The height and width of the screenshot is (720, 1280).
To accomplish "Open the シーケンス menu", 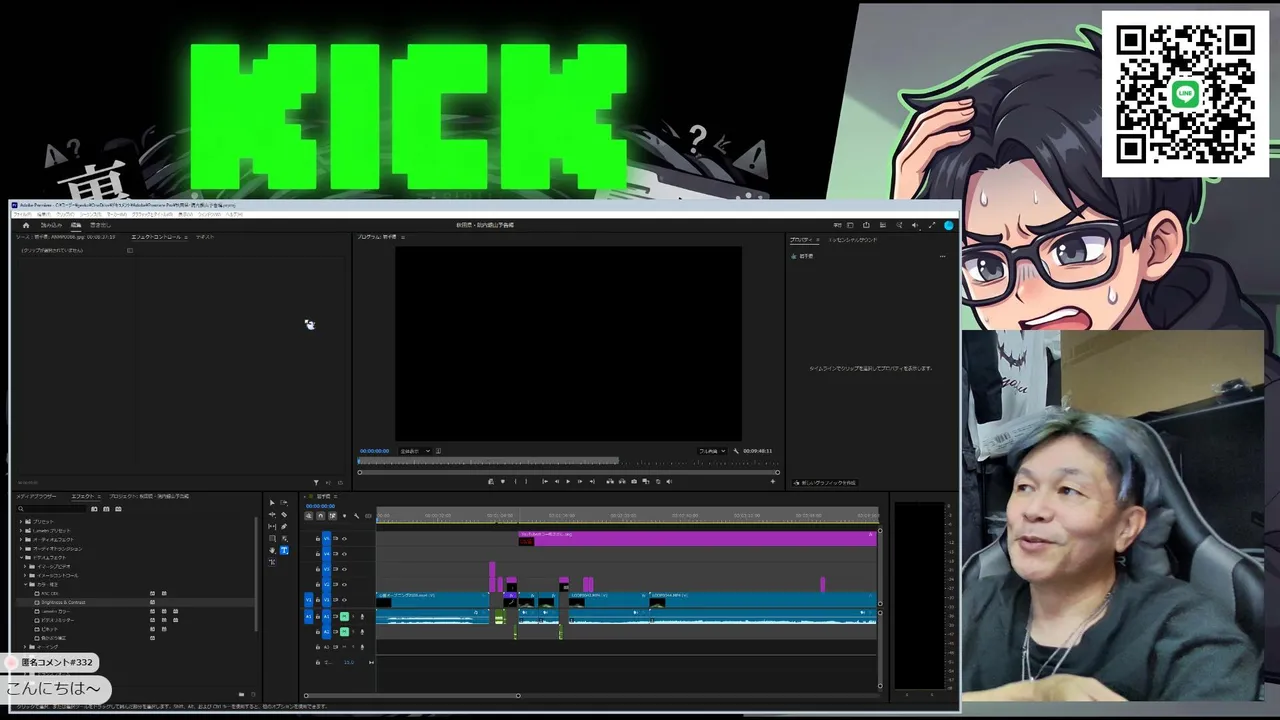I will coord(91,214).
